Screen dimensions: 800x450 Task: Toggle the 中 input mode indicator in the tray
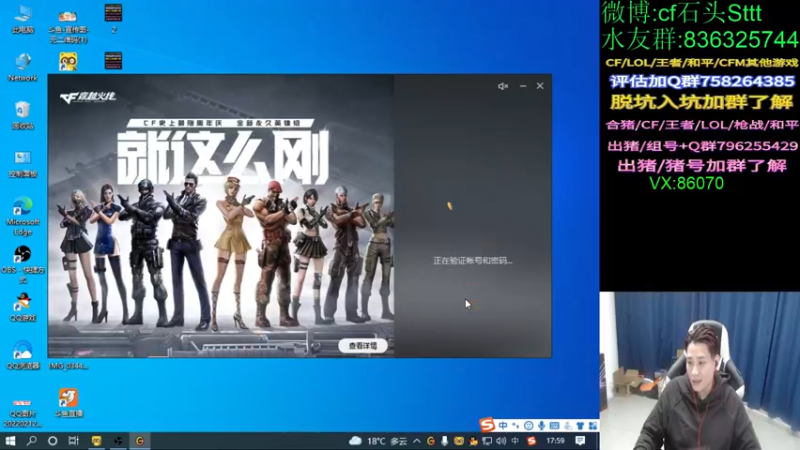pos(515,441)
